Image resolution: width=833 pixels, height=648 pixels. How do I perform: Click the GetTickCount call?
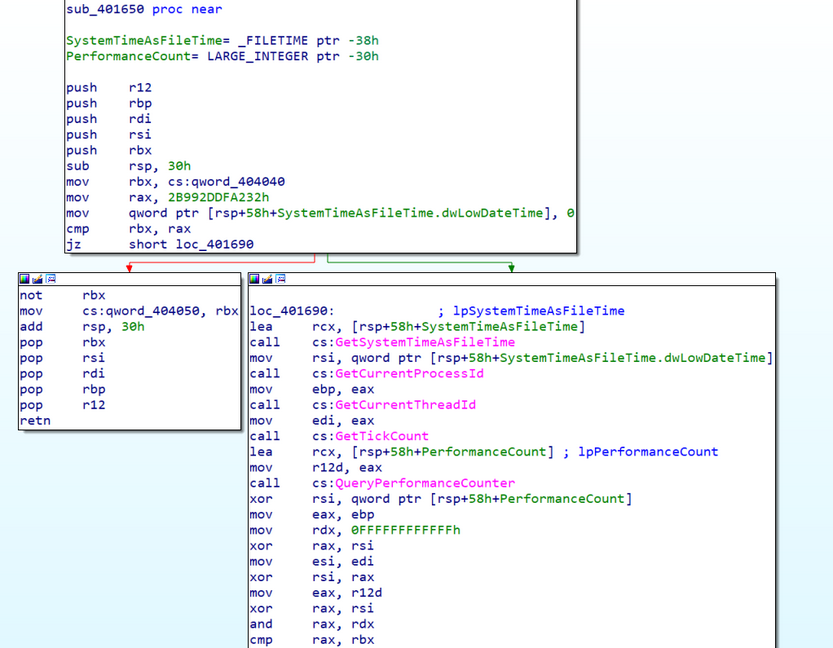point(381,436)
